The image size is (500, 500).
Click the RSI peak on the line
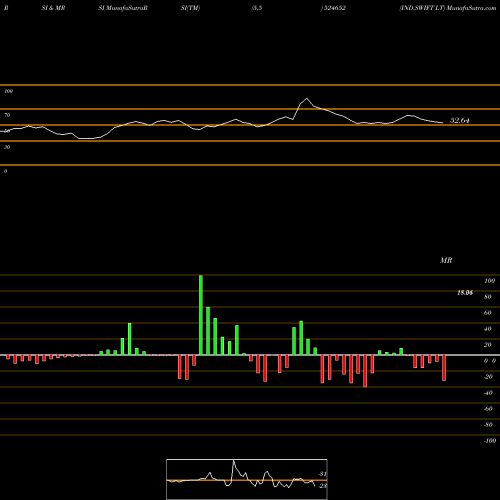pyautogui.click(x=307, y=98)
